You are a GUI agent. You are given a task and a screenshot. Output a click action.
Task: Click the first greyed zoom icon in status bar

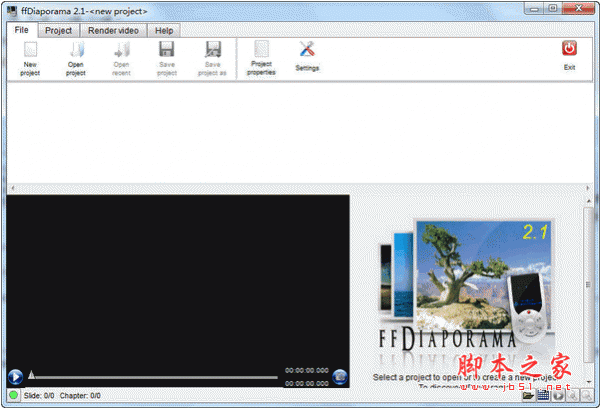(572, 395)
